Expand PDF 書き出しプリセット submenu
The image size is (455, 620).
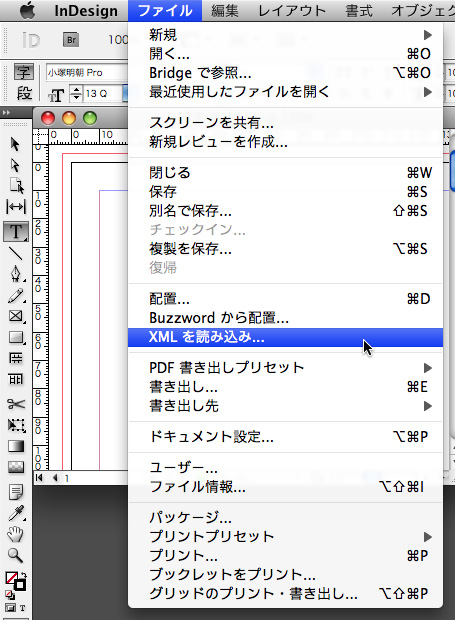pos(285,368)
